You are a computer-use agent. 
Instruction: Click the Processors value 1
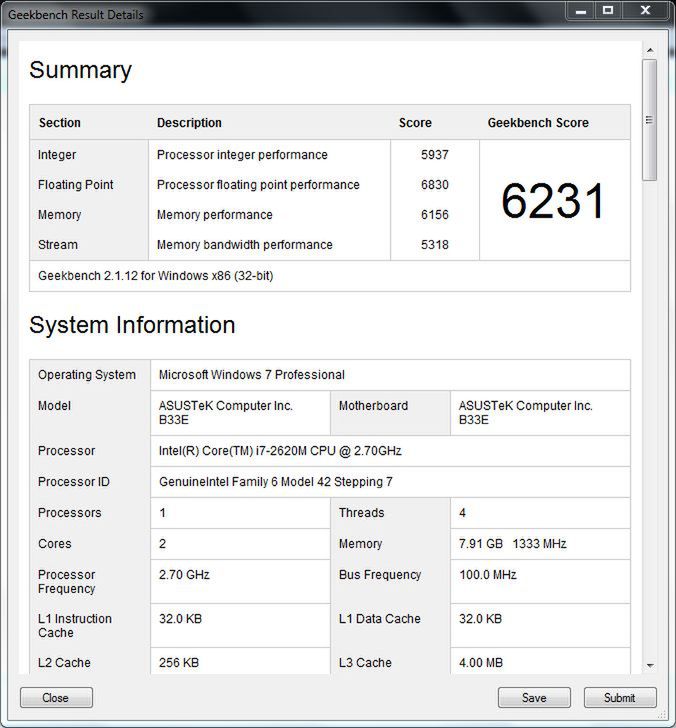pos(162,513)
